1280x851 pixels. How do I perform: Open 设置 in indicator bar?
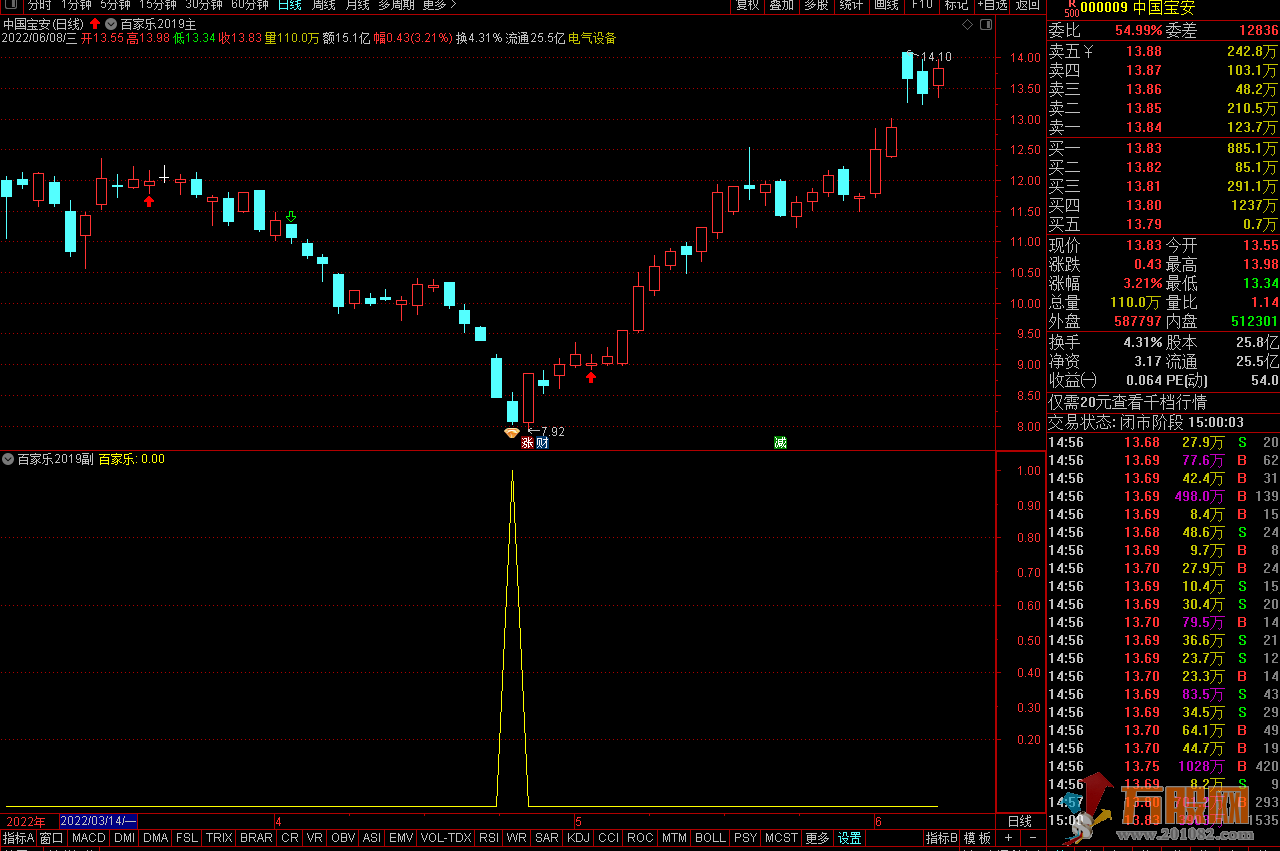(850, 838)
